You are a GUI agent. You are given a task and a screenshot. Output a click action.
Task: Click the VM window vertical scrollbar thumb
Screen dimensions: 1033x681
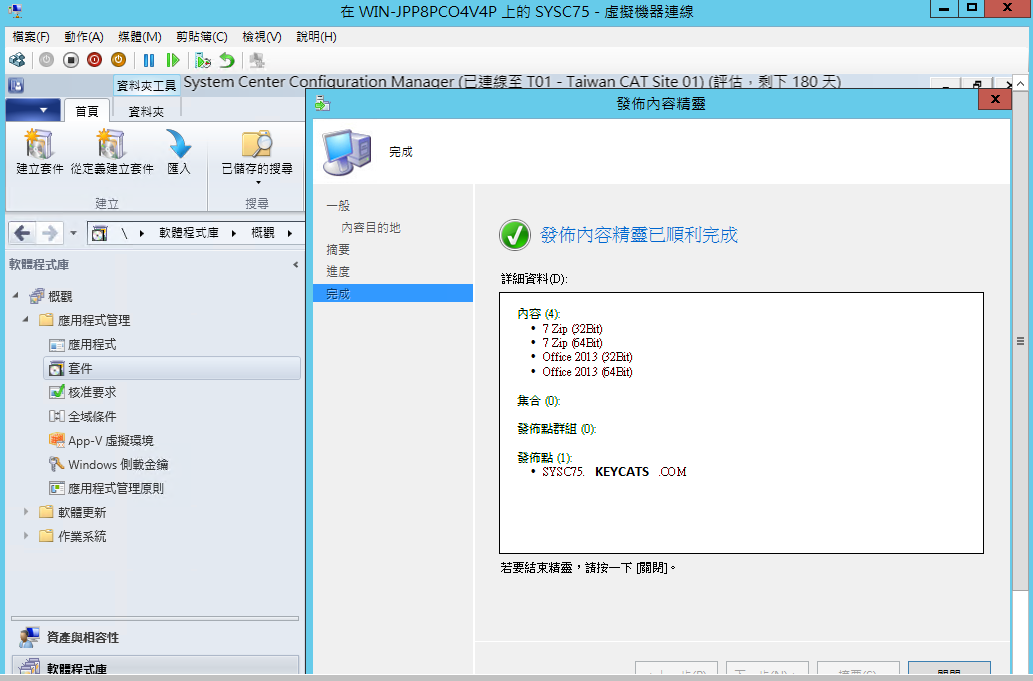point(1020,340)
